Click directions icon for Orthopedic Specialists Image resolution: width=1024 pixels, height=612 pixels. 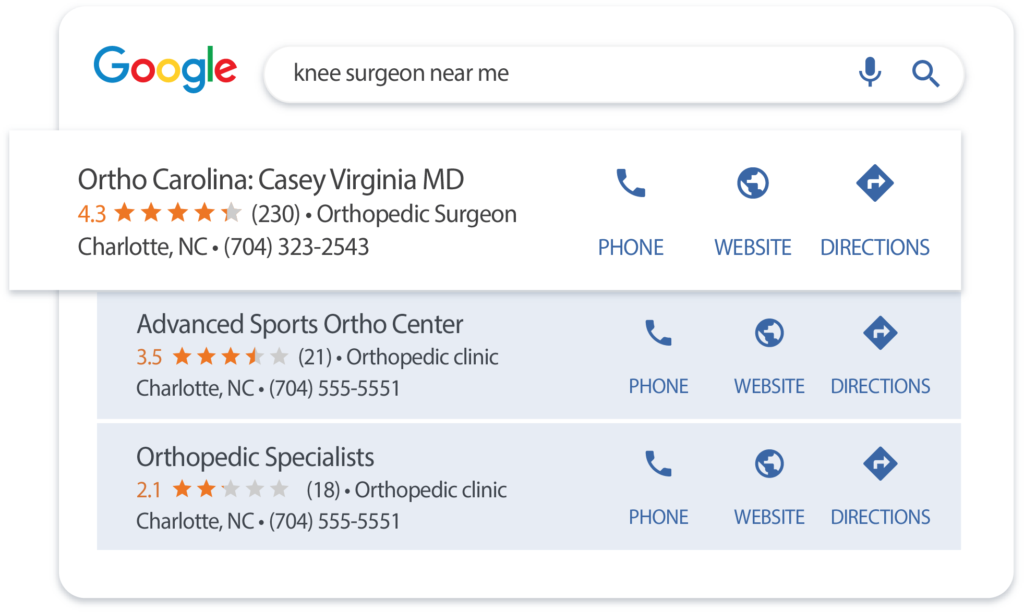coord(880,464)
